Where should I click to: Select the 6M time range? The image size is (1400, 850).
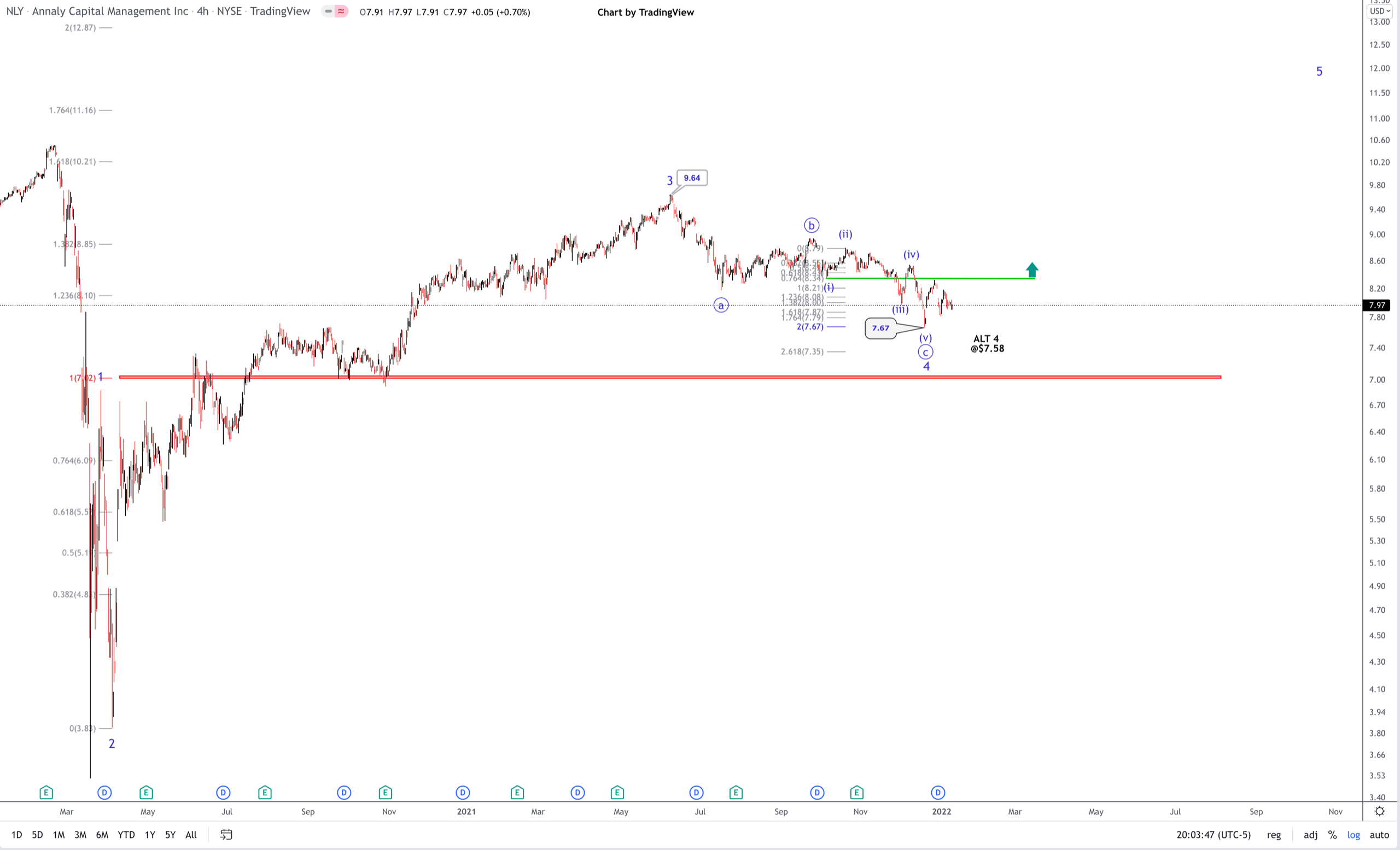pos(102,834)
